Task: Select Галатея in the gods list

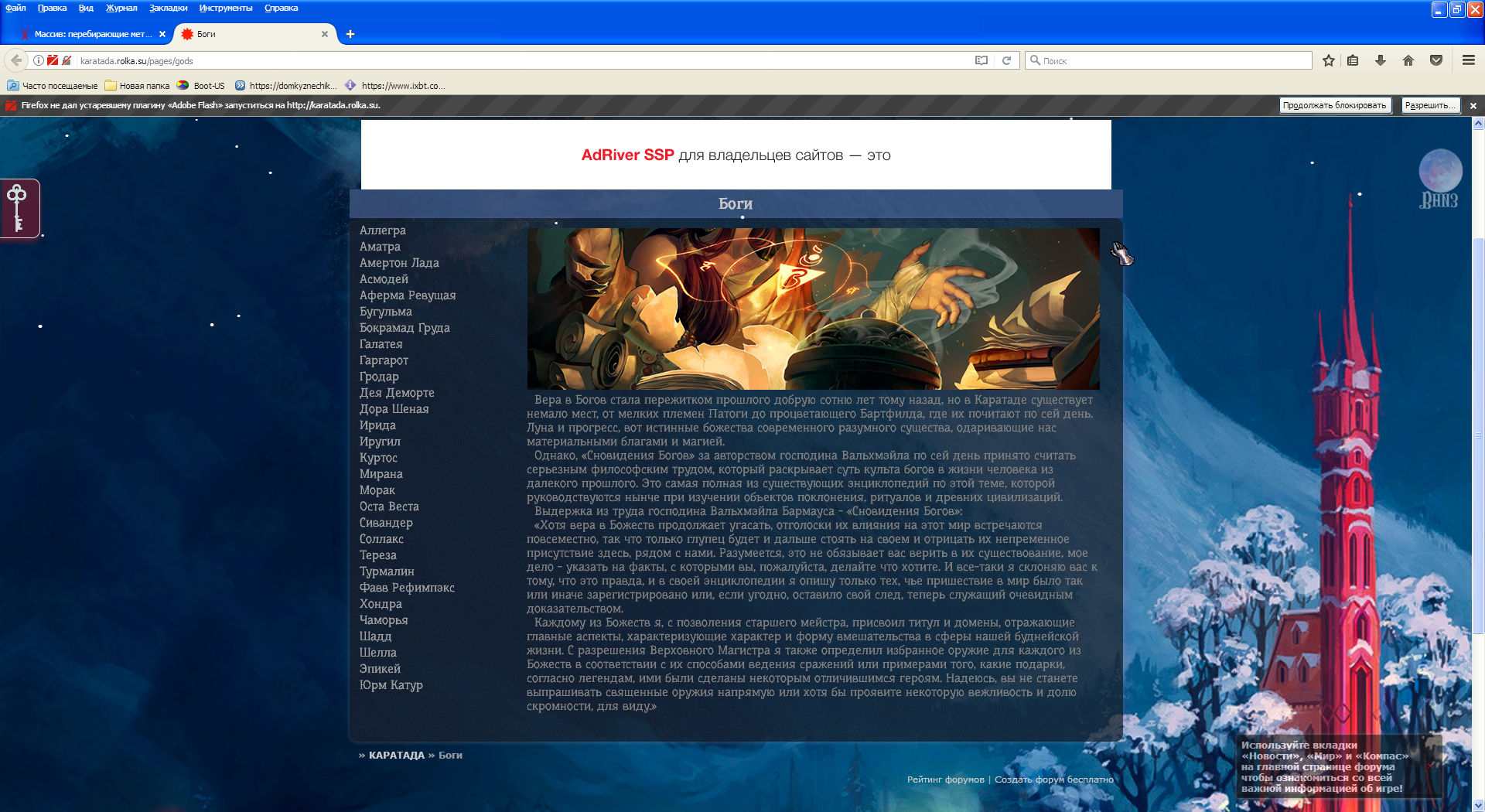Action: 381,344
